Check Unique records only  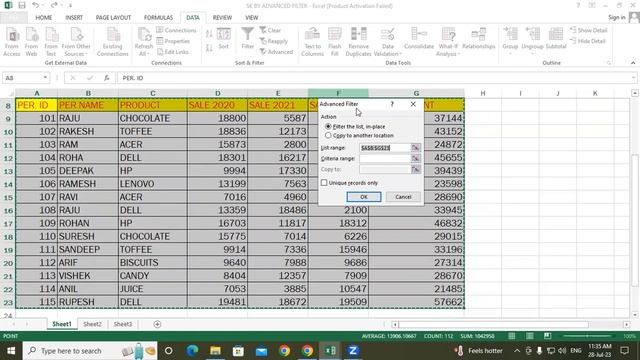(324, 183)
